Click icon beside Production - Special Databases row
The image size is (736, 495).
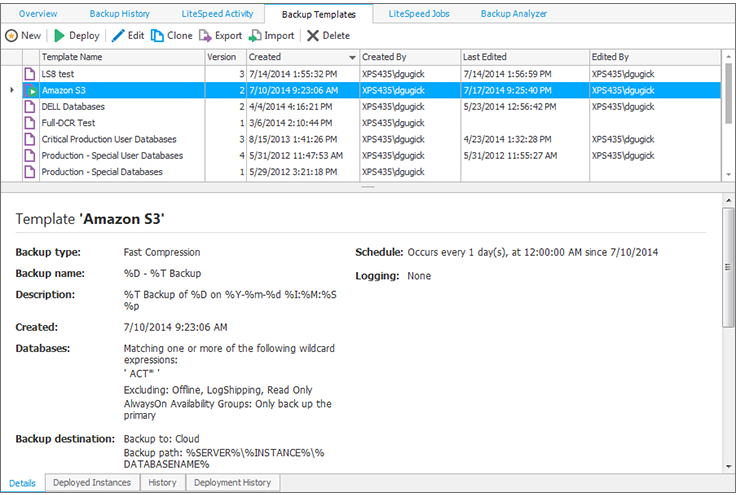pos(30,172)
